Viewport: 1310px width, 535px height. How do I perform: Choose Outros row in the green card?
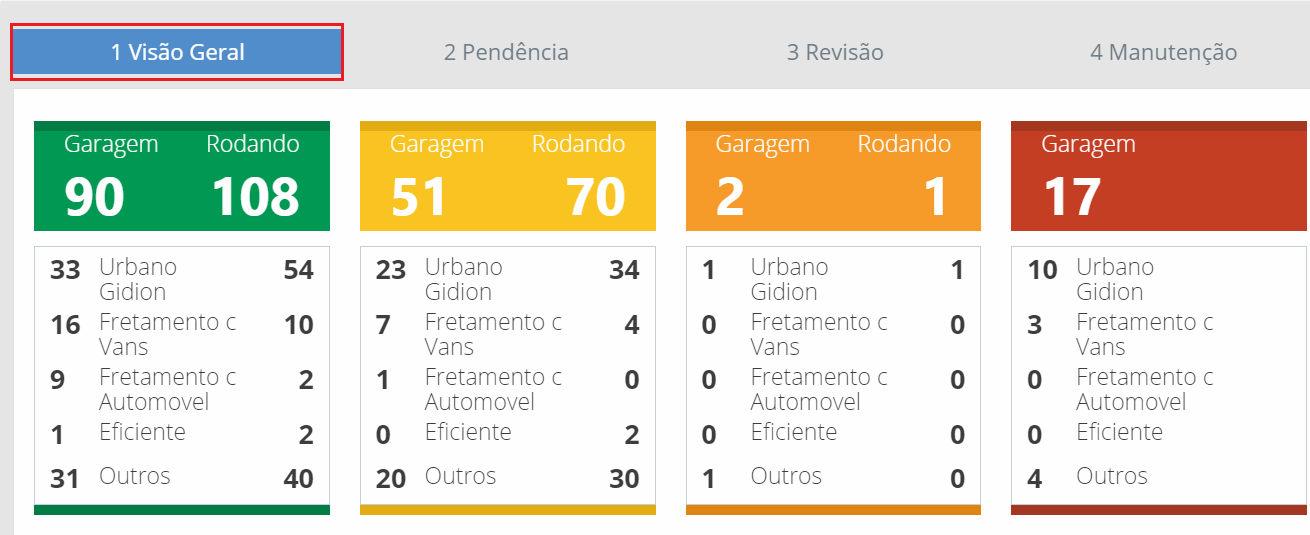135,476
